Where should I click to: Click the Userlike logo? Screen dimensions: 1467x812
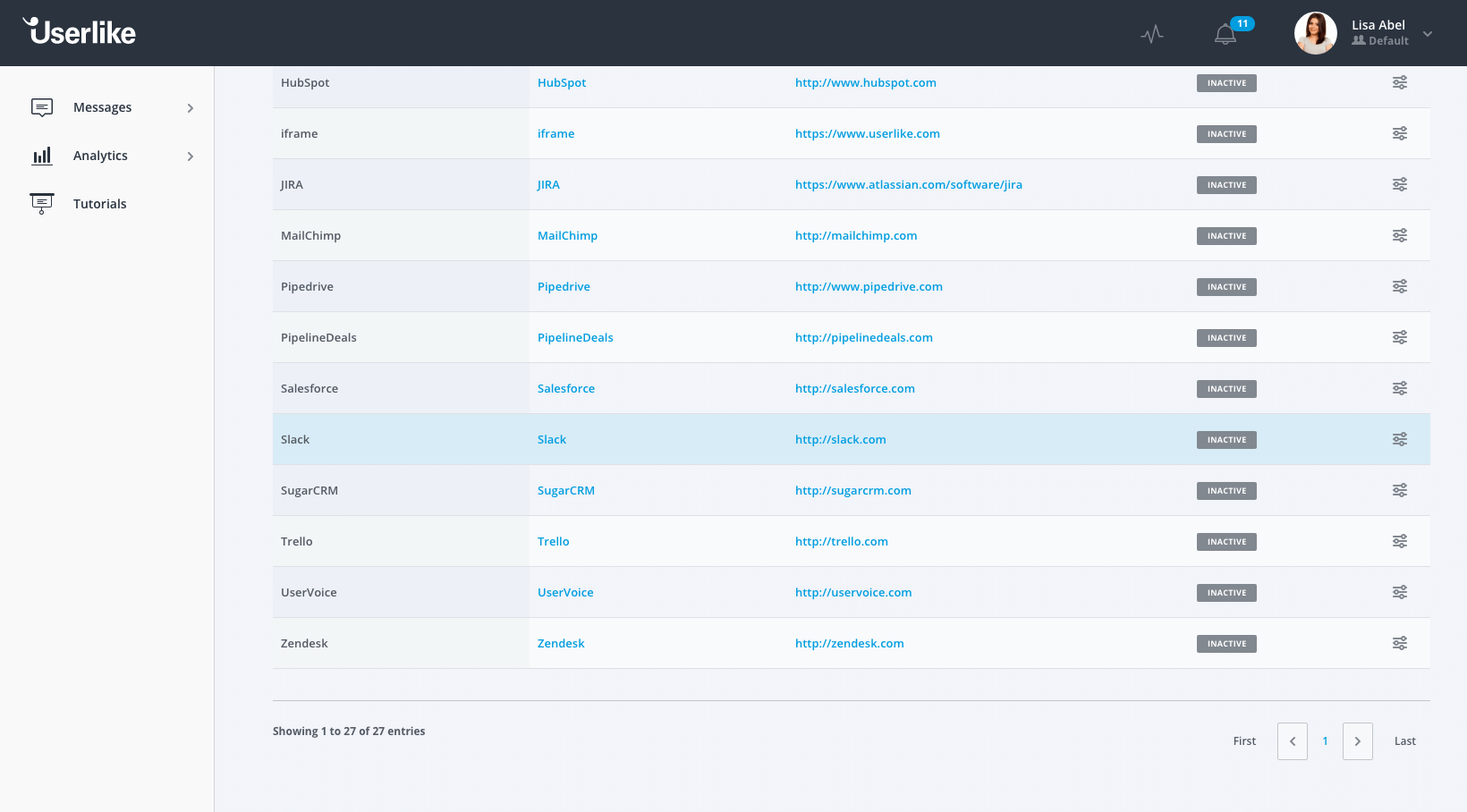tap(79, 31)
